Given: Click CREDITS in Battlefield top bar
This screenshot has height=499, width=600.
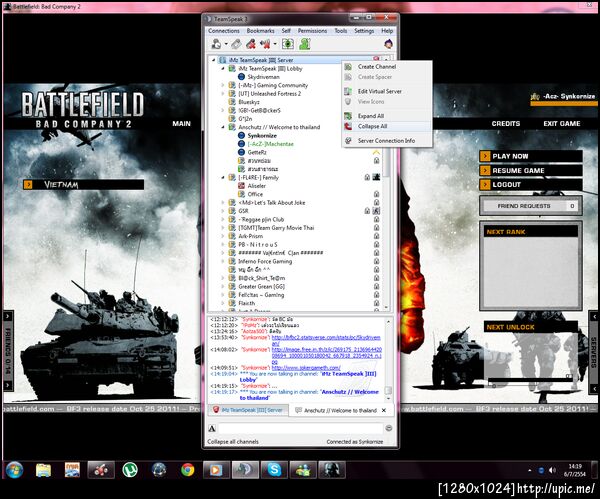Looking at the screenshot, I should 505,124.
